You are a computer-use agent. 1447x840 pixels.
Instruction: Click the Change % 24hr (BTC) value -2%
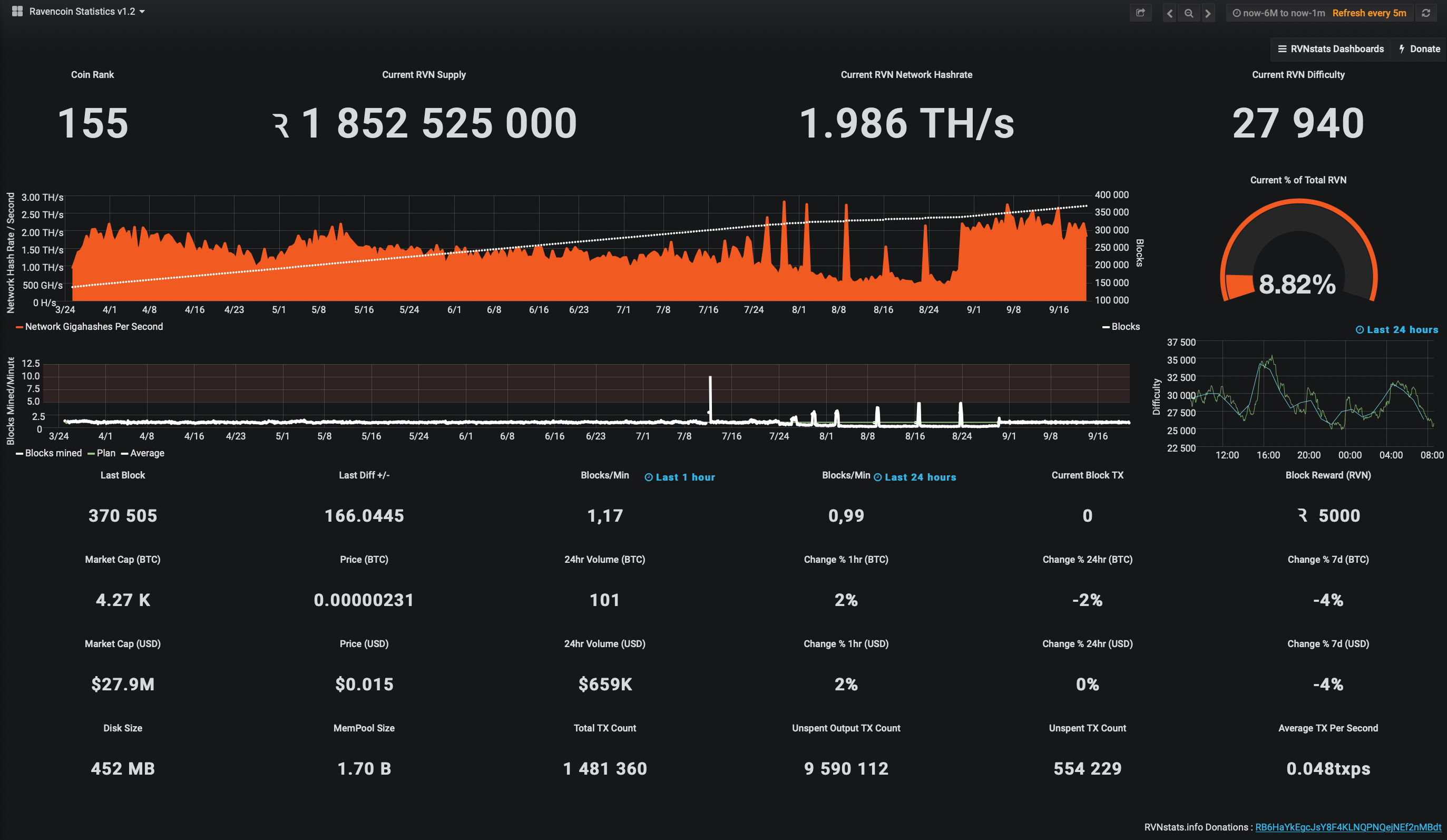pyautogui.click(x=1087, y=599)
